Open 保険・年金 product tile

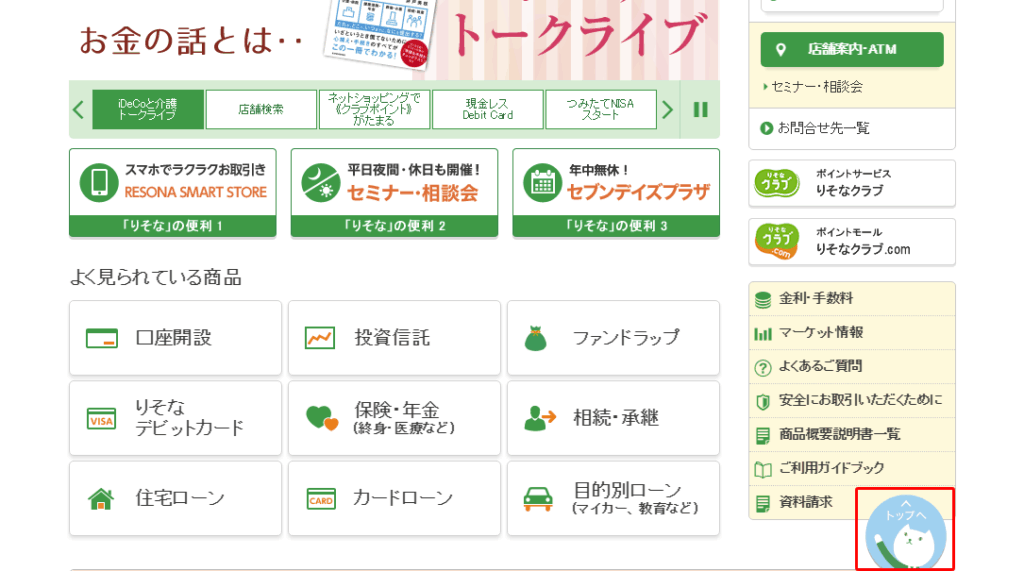(x=394, y=418)
